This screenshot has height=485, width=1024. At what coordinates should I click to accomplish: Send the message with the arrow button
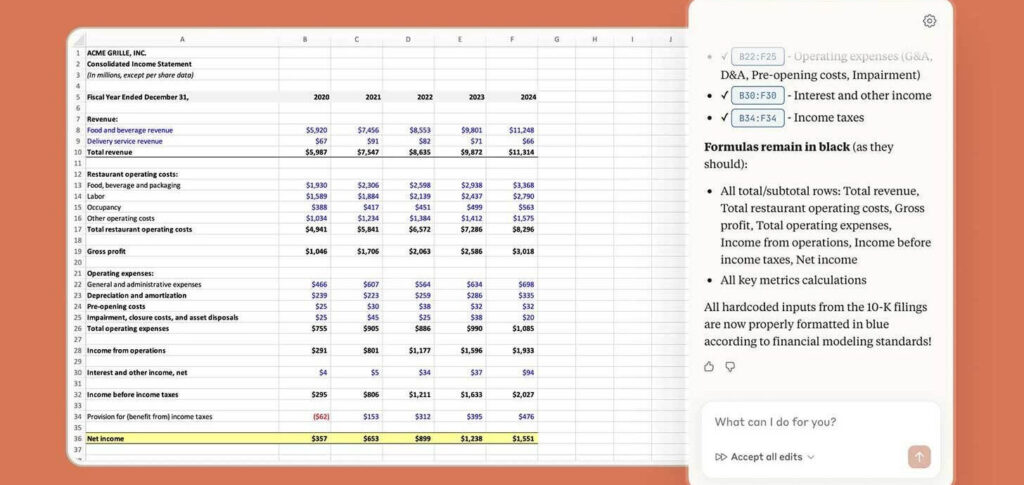pyautogui.click(x=919, y=457)
